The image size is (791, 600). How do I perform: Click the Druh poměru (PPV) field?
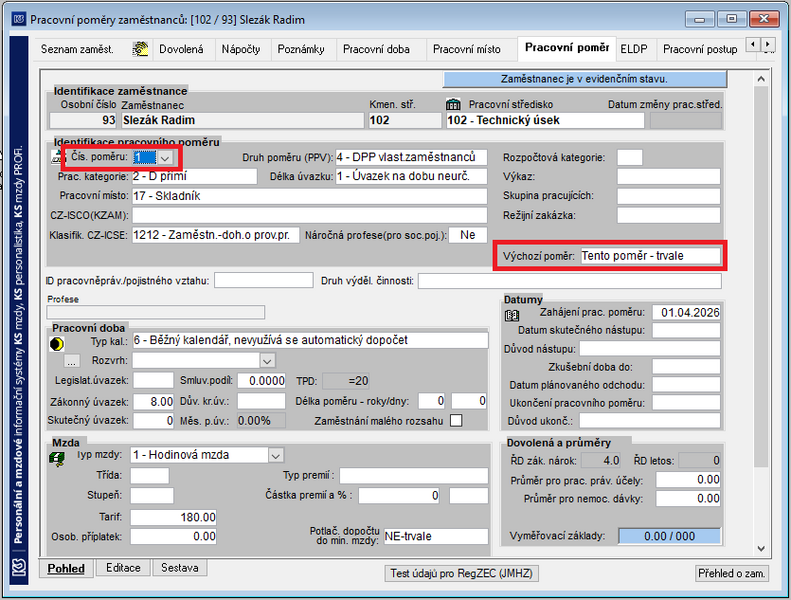point(411,157)
